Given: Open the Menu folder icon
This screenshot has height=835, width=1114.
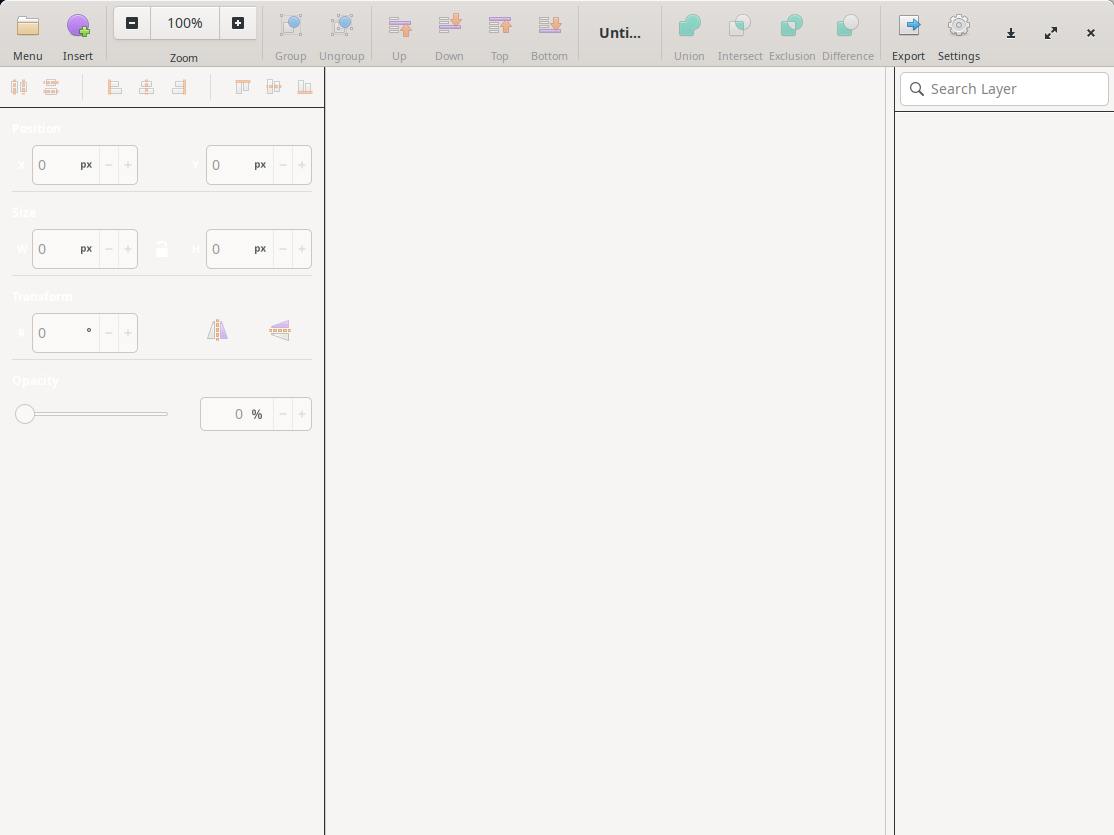Looking at the screenshot, I should pos(28,26).
